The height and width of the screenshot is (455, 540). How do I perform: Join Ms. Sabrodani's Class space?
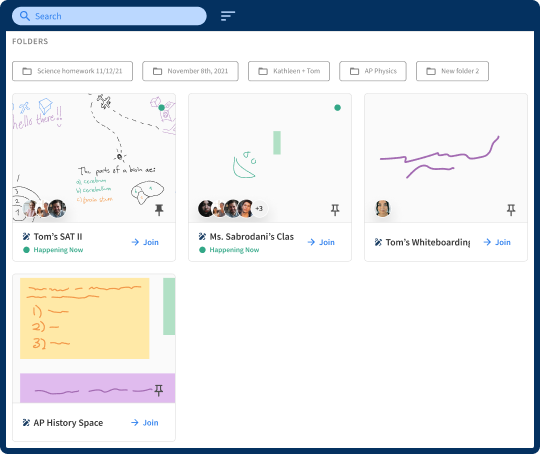321,242
